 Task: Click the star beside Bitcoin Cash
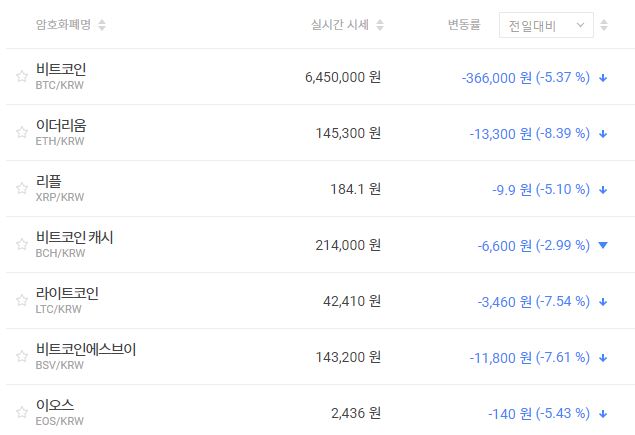click(x=22, y=245)
